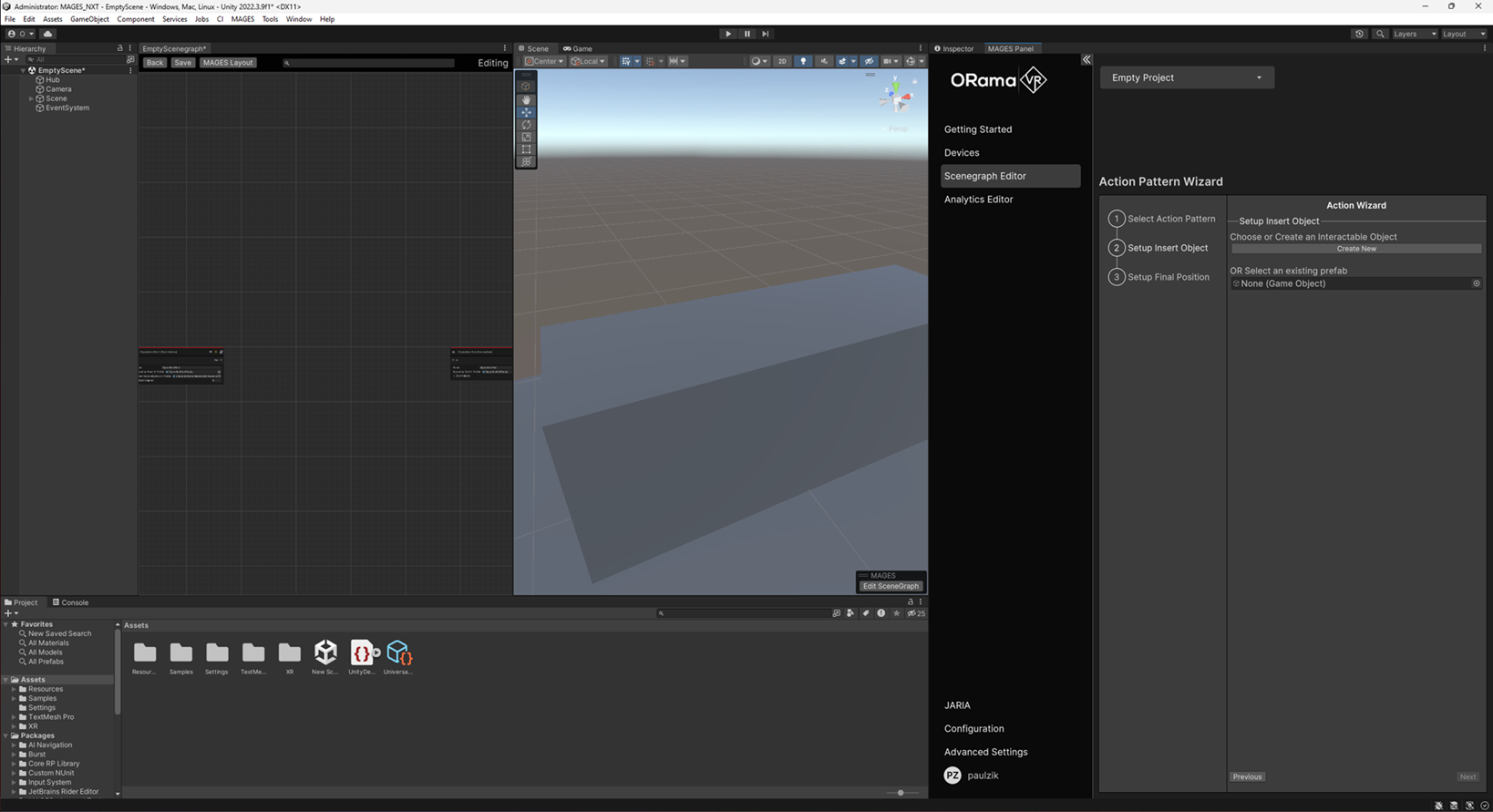Select the Hand view tool
1493x812 pixels.
click(526, 100)
